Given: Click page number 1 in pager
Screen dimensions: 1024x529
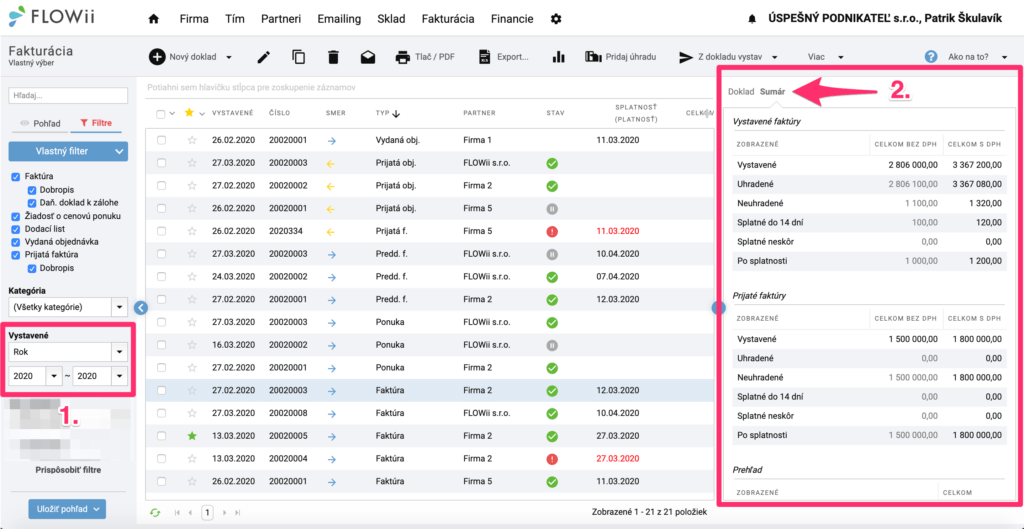Looking at the screenshot, I should pos(207,513).
